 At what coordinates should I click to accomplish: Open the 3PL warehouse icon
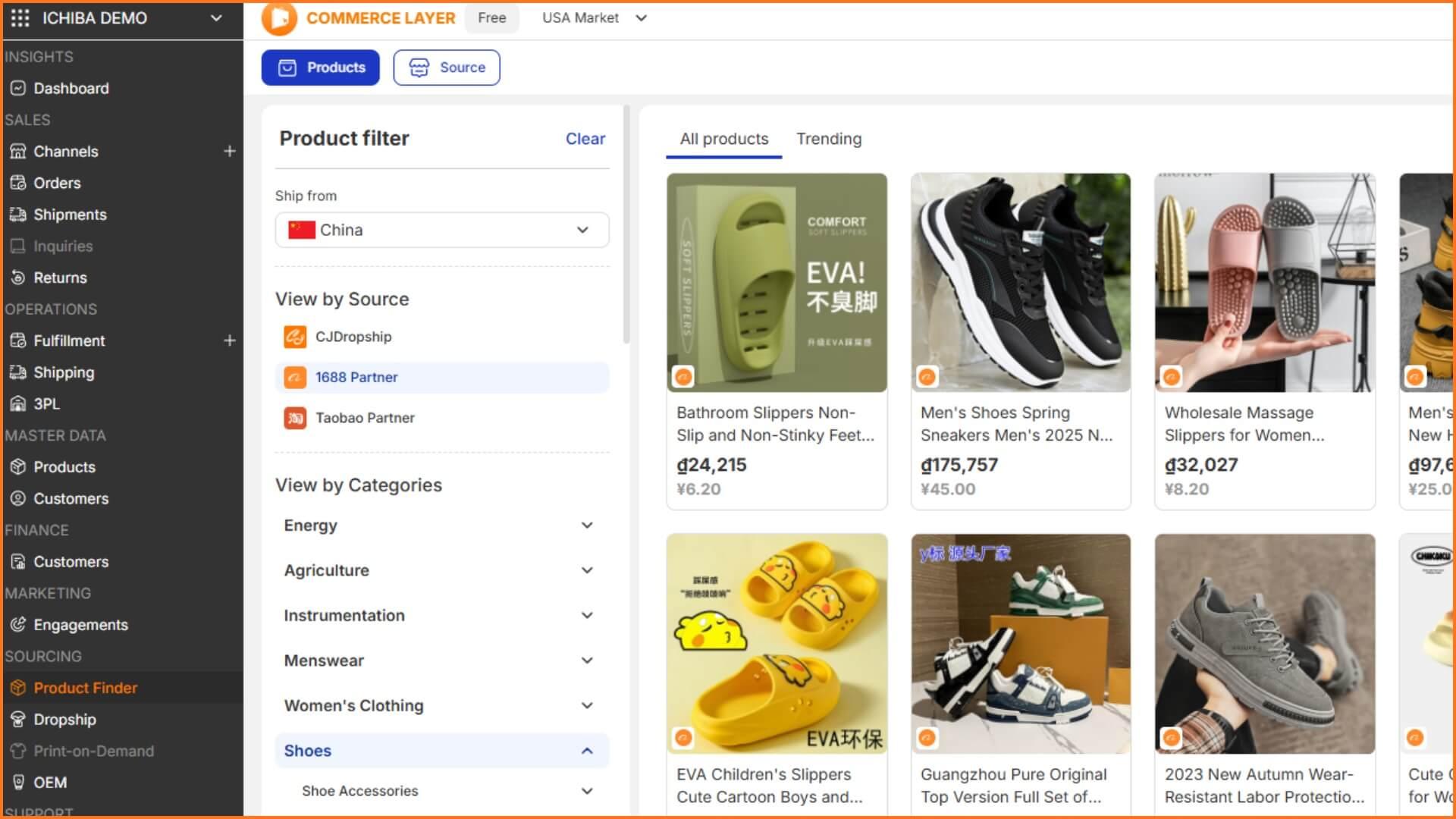point(18,404)
